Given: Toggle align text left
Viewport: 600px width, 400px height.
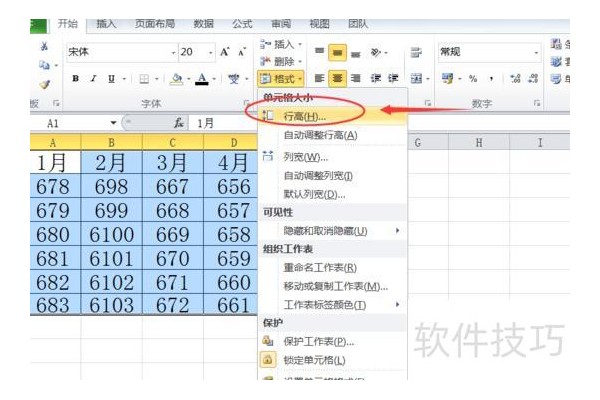Looking at the screenshot, I should [x=319, y=78].
